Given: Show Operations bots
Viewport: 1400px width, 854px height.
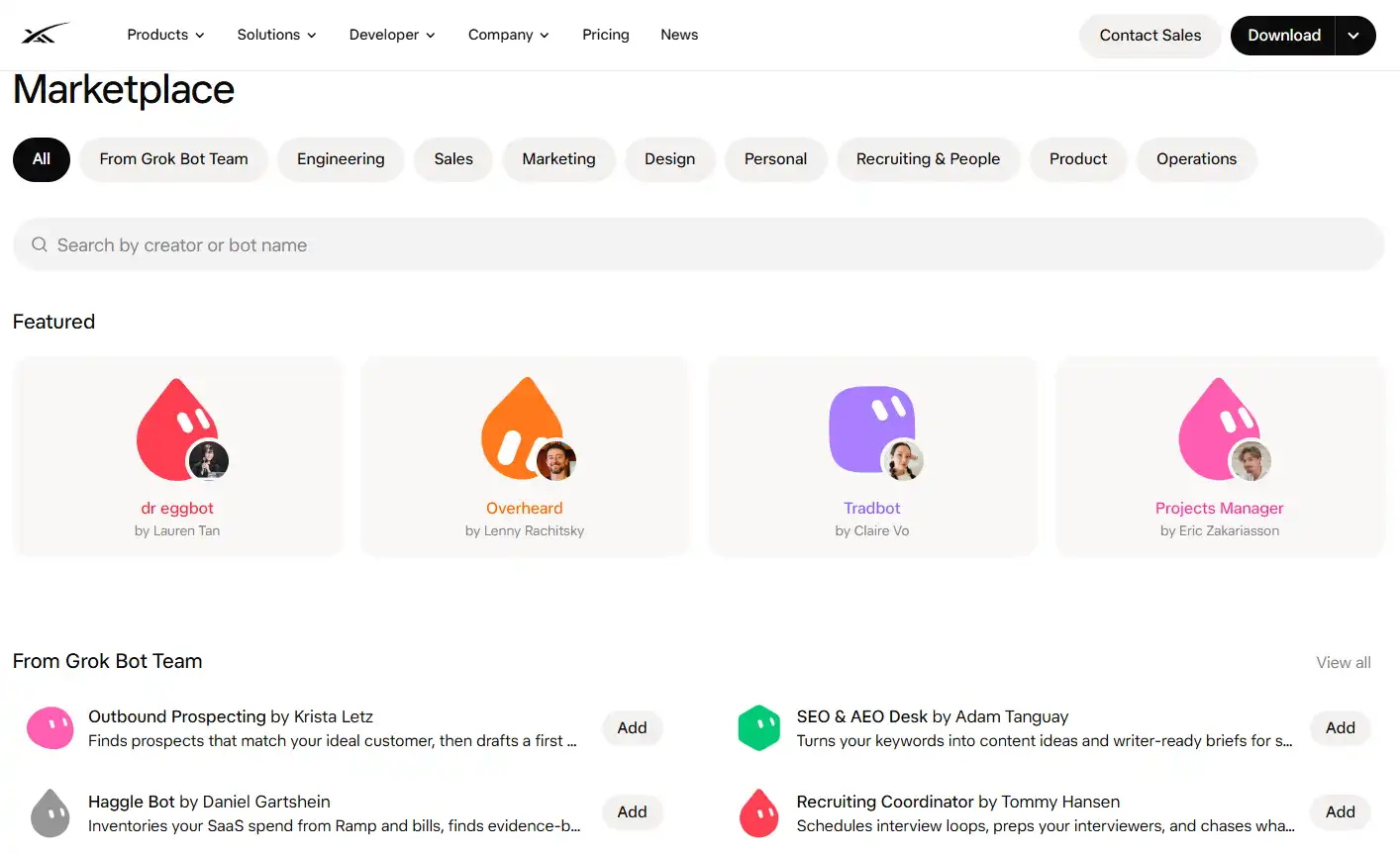Looking at the screenshot, I should point(1197,159).
